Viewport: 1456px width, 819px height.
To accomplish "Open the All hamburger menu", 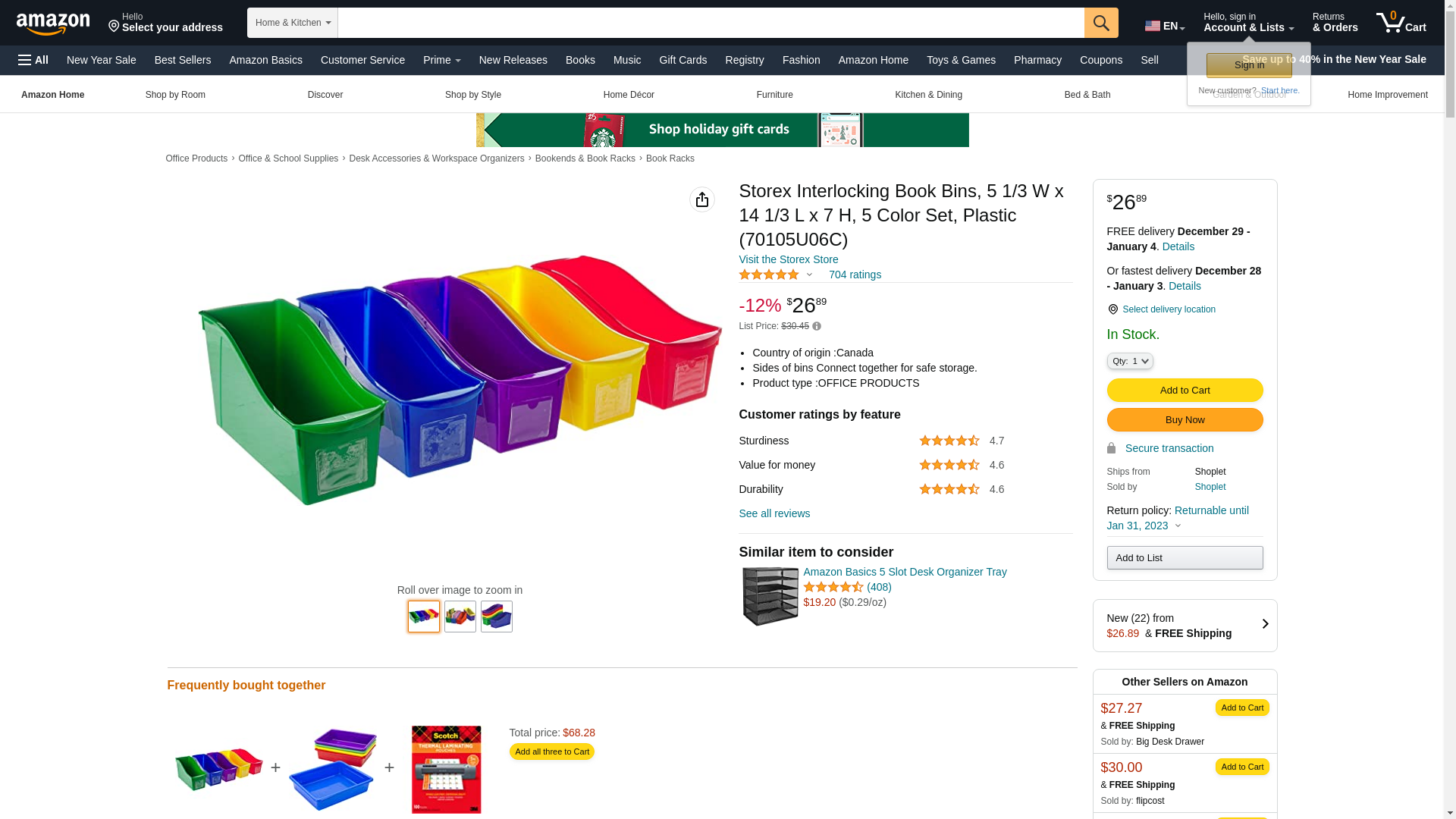I will point(33,60).
